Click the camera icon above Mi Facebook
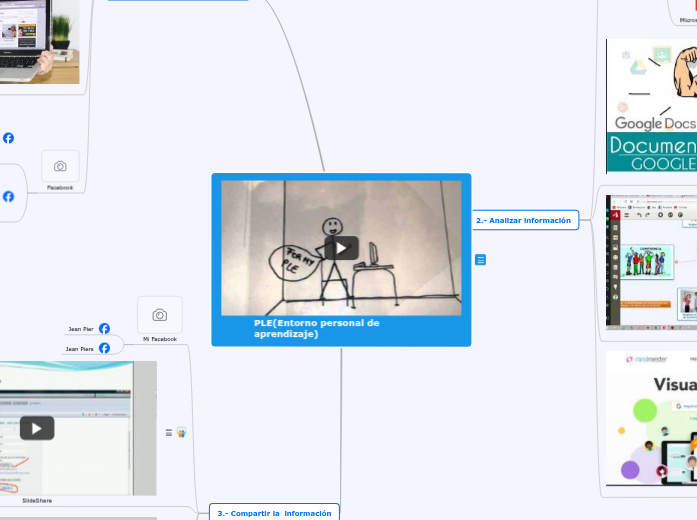Image resolution: width=697 pixels, height=520 pixels. tap(160, 315)
